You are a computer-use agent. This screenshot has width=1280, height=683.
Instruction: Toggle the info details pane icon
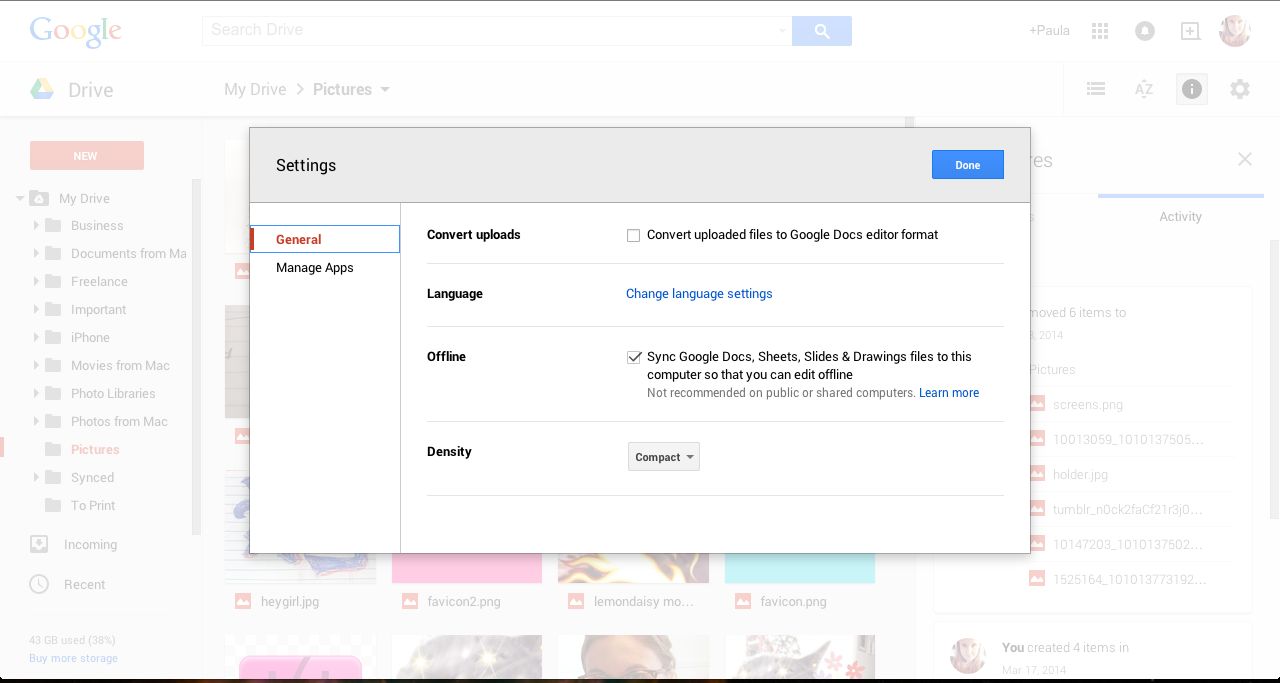tap(1191, 89)
